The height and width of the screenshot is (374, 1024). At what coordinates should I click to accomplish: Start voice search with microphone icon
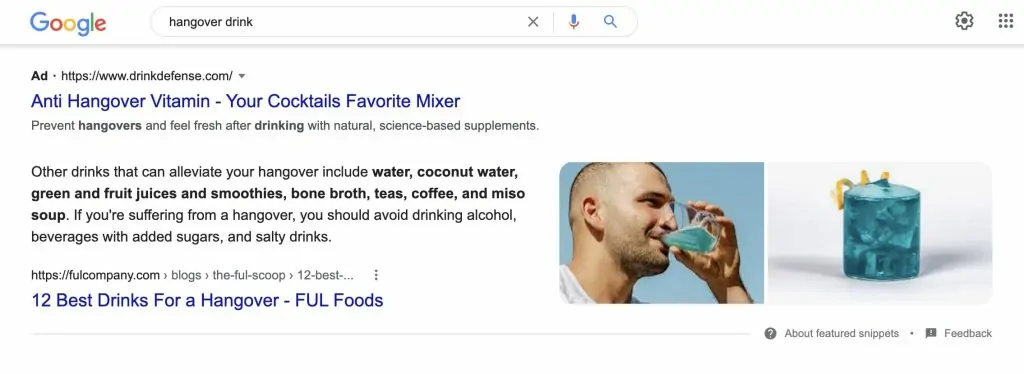coord(573,22)
